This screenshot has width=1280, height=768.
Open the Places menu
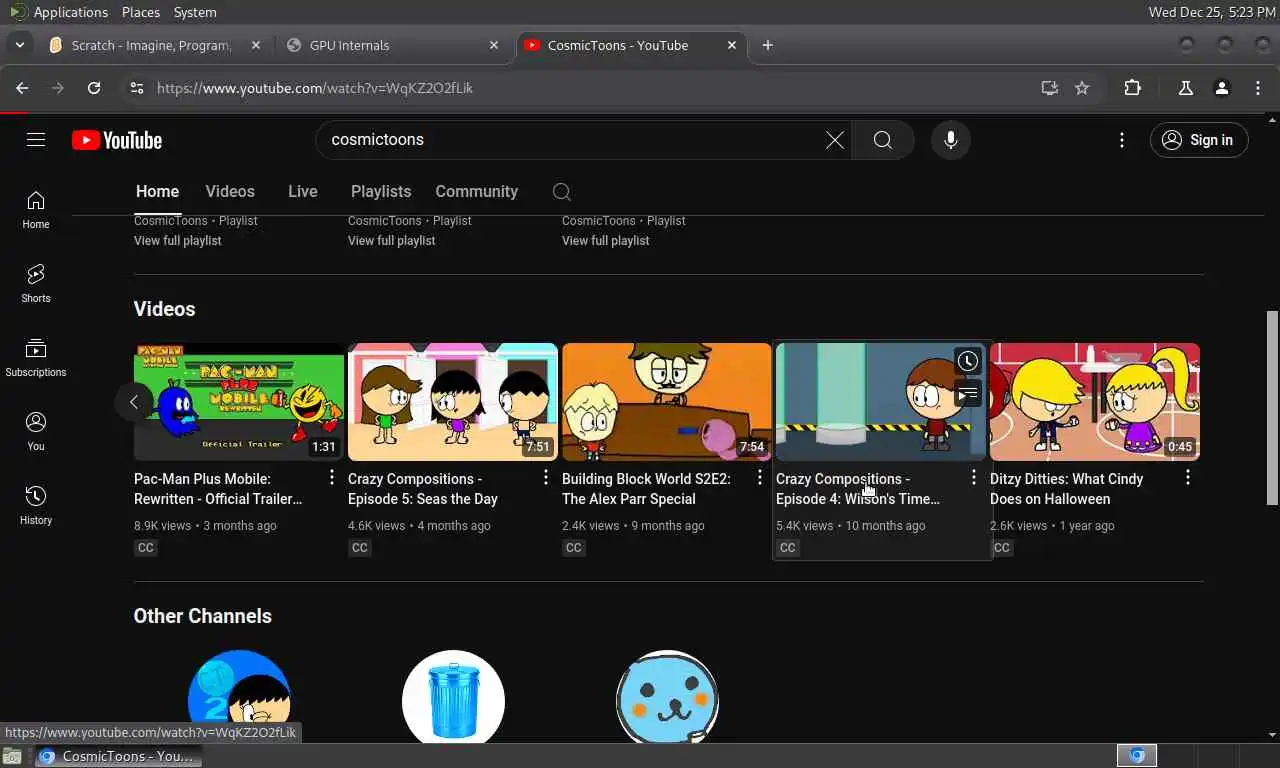[x=141, y=12]
